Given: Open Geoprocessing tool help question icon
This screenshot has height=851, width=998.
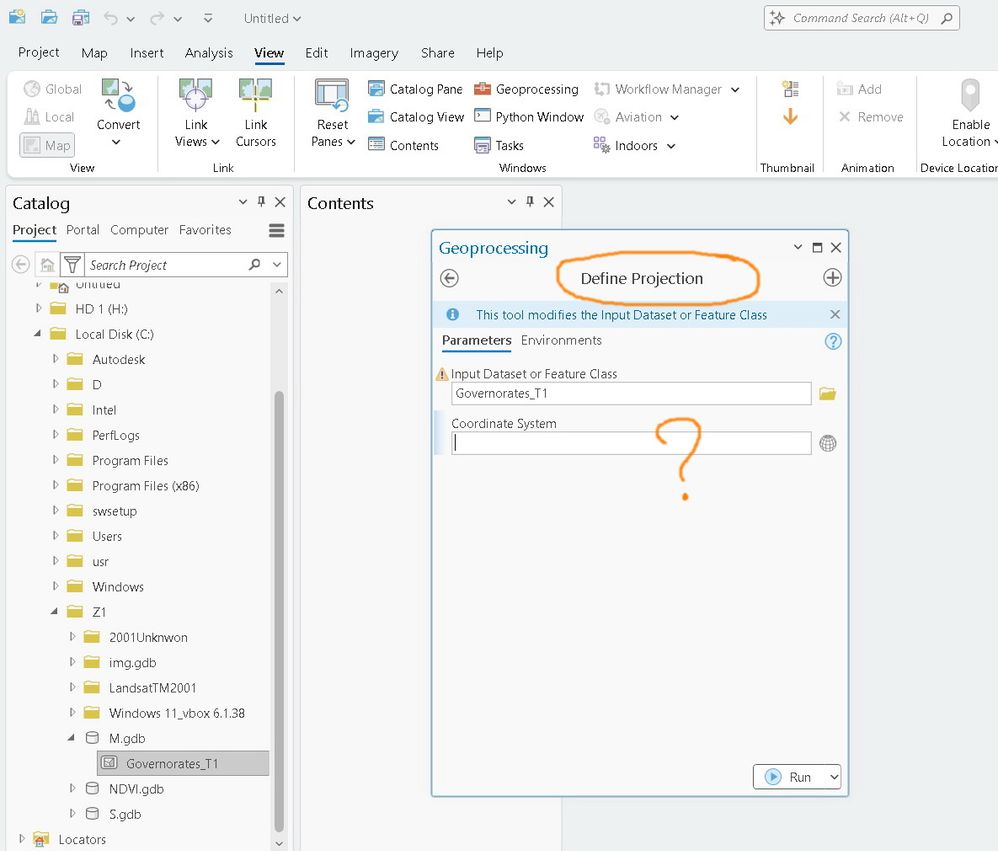Looking at the screenshot, I should (833, 341).
